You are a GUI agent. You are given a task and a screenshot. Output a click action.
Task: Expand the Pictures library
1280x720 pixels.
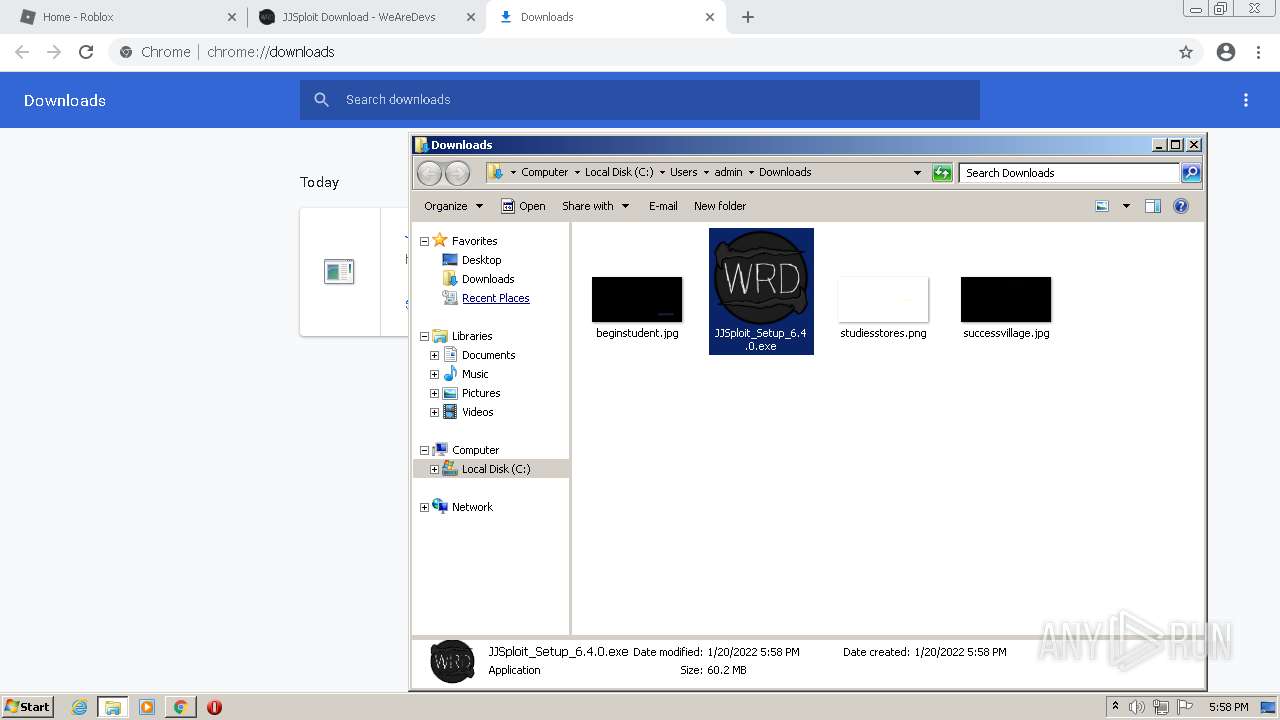pyautogui.click(x=434, y=393)
